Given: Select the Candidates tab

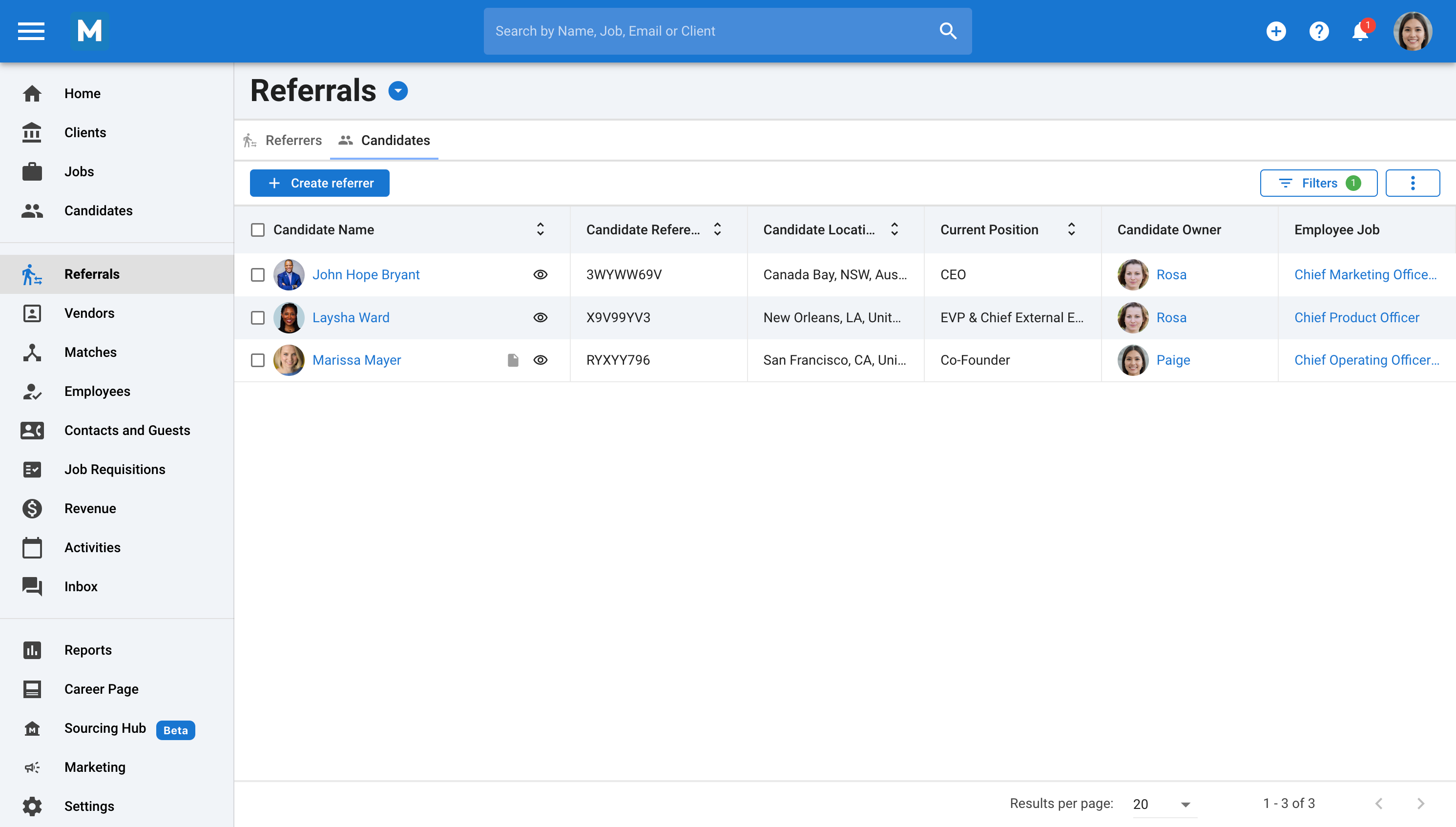Looking at the screenshot, I should pyautogui.click(x=395, y=140).
